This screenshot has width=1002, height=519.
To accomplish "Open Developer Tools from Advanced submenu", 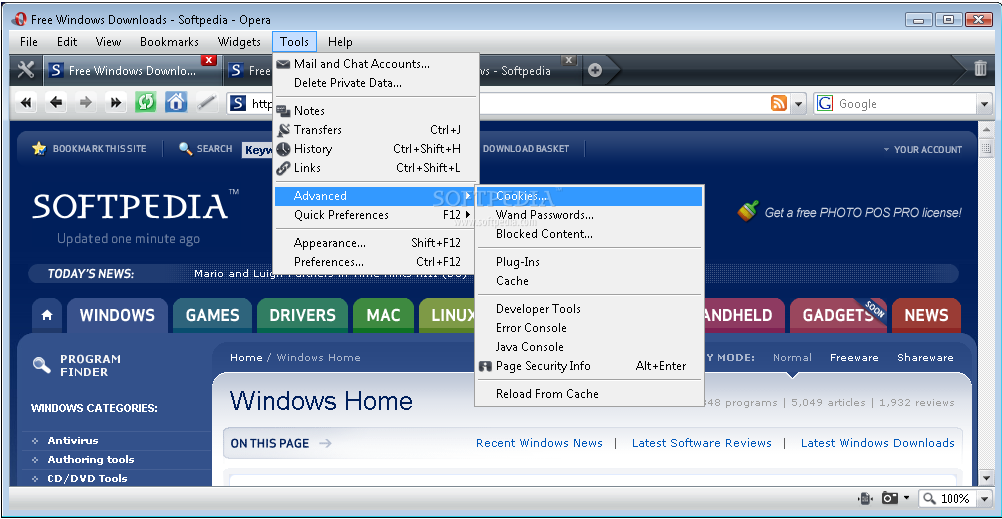I will click(589, 309).
